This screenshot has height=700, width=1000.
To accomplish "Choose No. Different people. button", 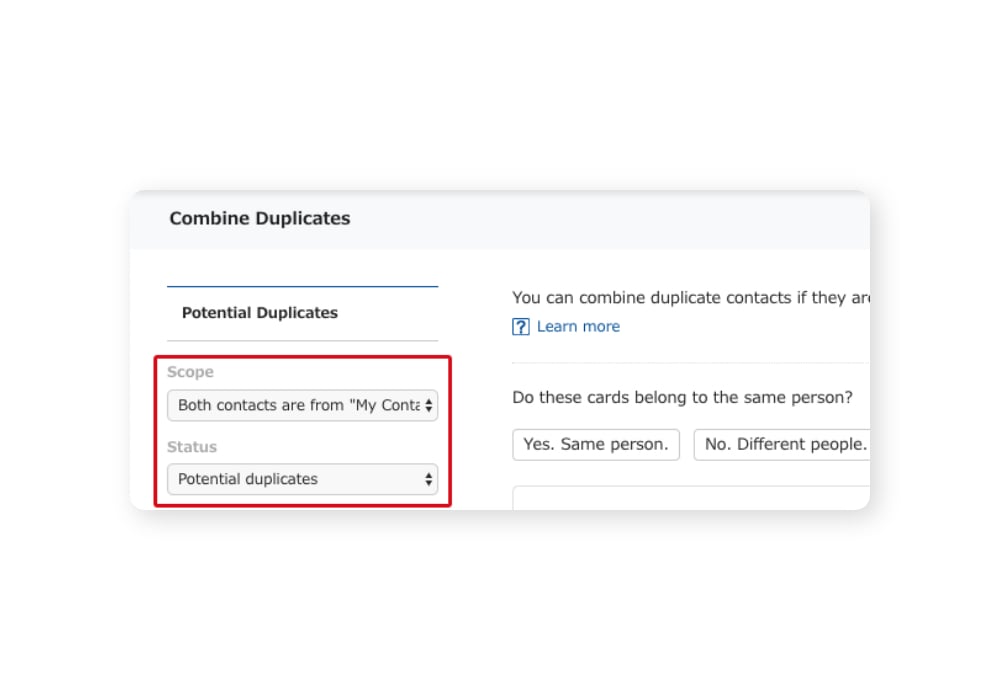I will (x=782, y=444).
